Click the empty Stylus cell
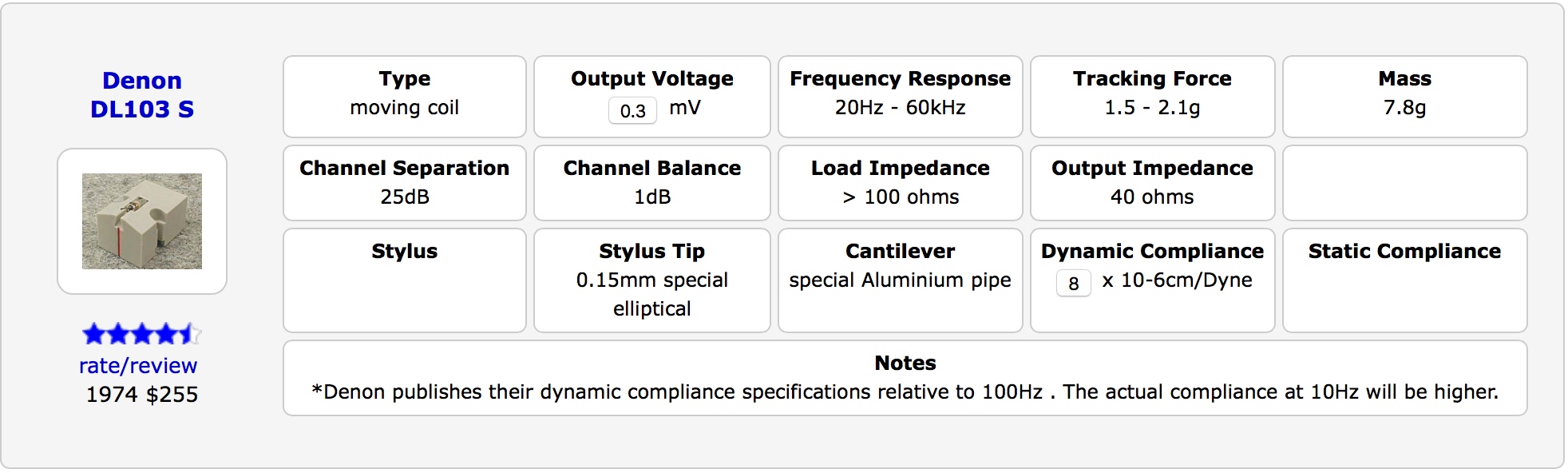This screenshot has width=1568, height=473. click(x=405, y=280)
